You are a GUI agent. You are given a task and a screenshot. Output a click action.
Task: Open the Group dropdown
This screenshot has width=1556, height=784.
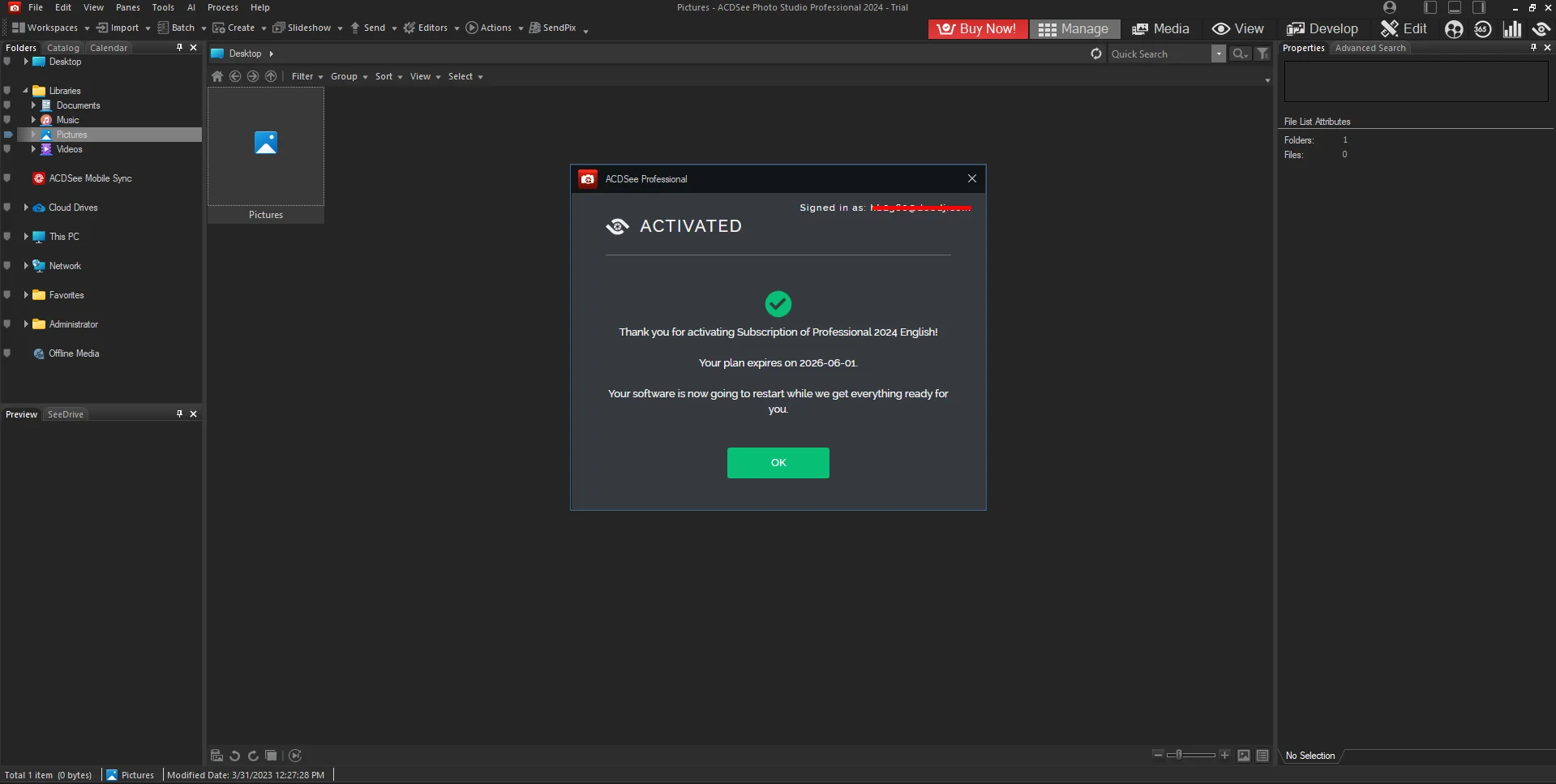(x=349, y=76)
